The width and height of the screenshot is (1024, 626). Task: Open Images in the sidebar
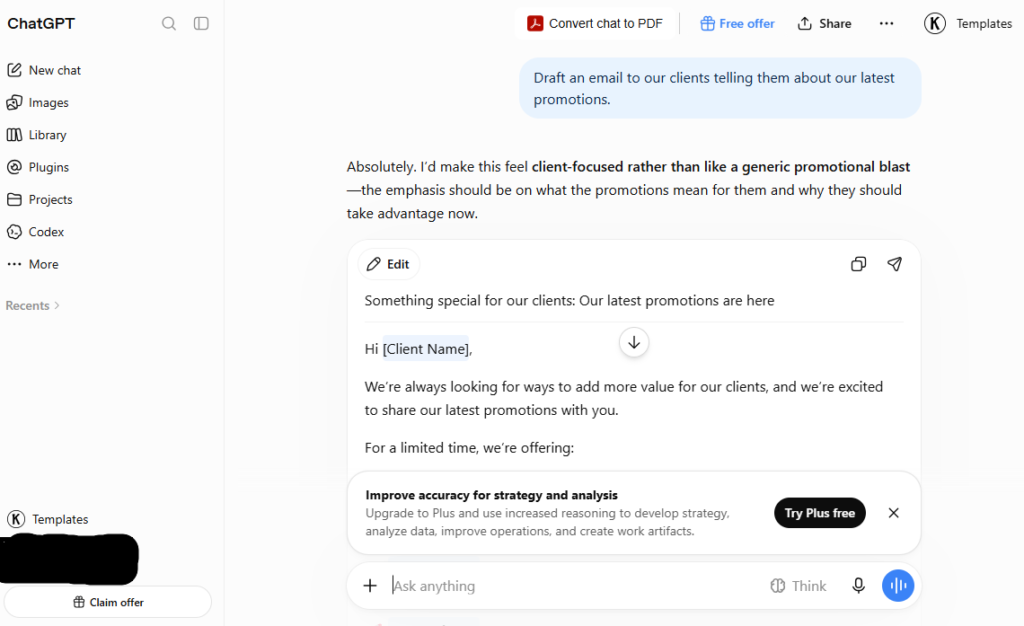point(38,102)
